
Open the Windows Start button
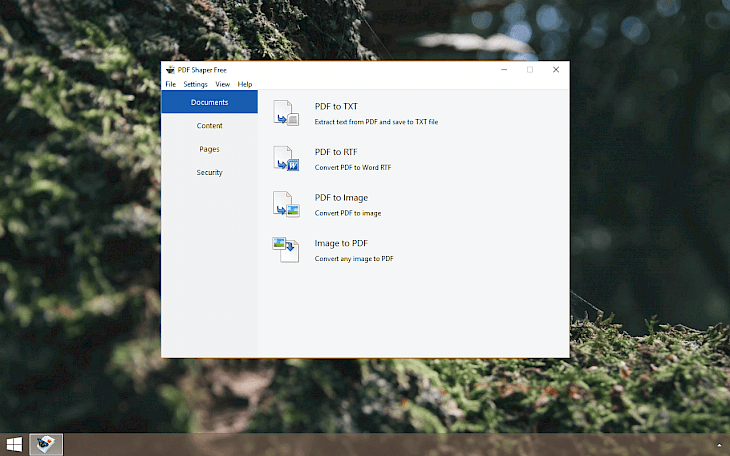click(x=14, y=444)
